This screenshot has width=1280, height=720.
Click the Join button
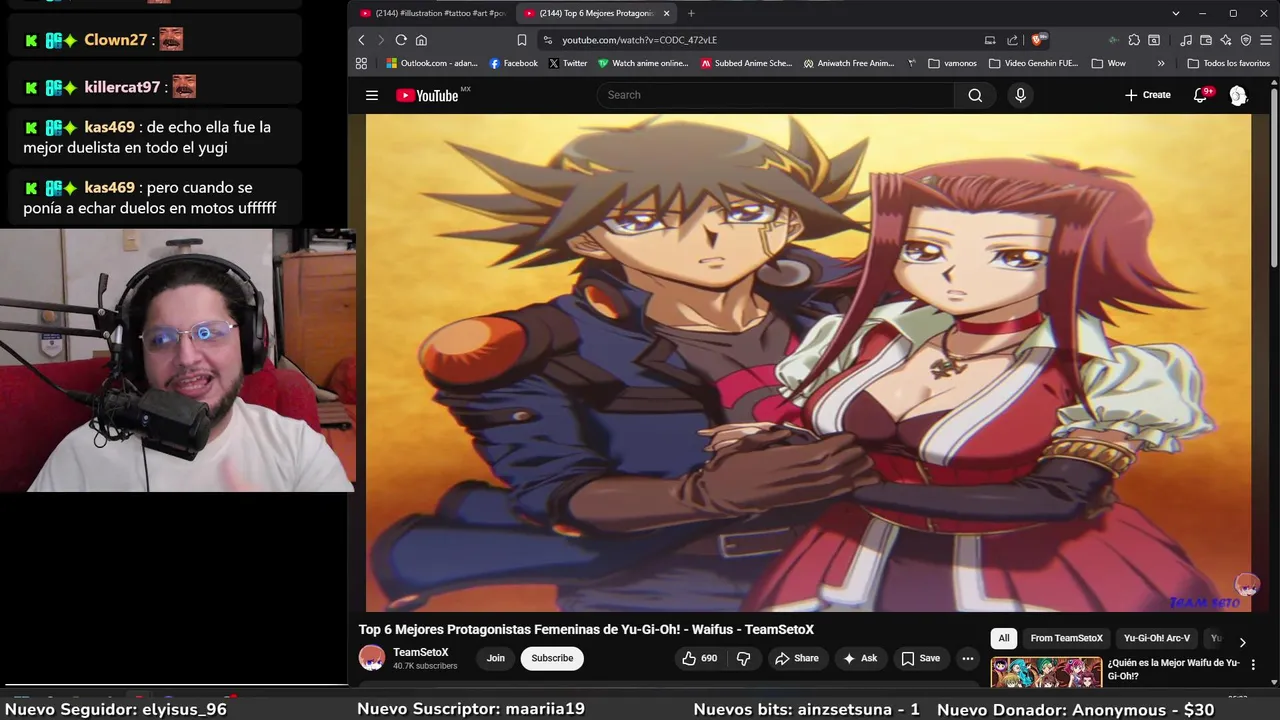(x=496, y=658)
